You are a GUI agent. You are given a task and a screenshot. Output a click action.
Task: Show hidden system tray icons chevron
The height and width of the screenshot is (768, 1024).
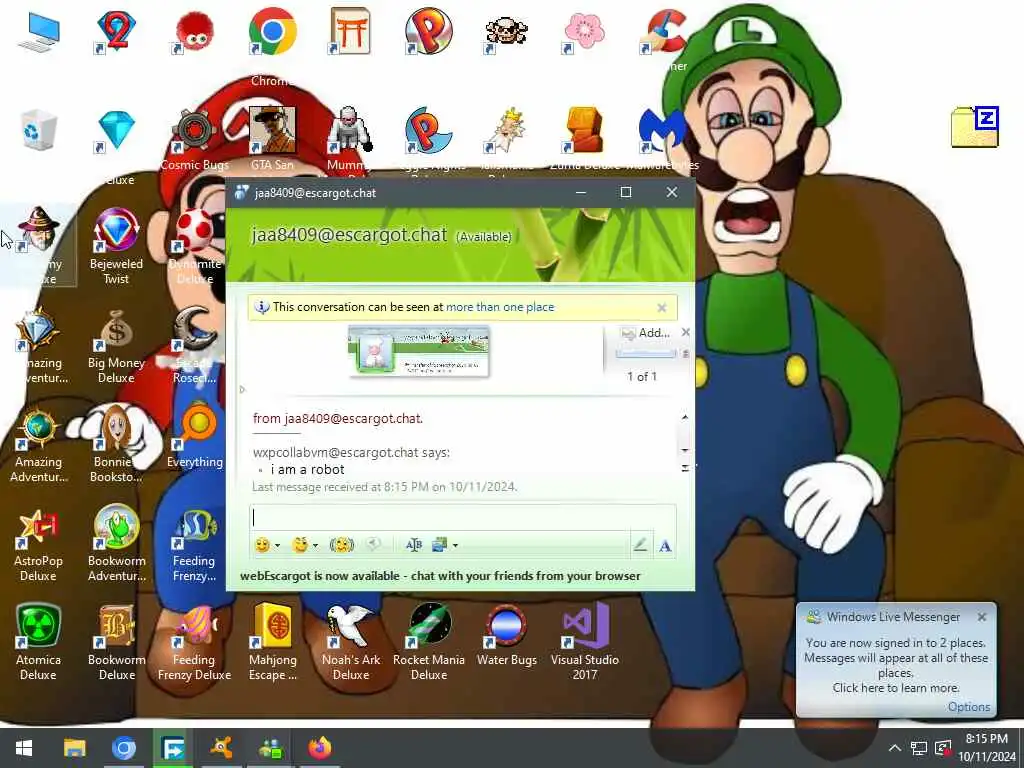[x=895, y=748]
